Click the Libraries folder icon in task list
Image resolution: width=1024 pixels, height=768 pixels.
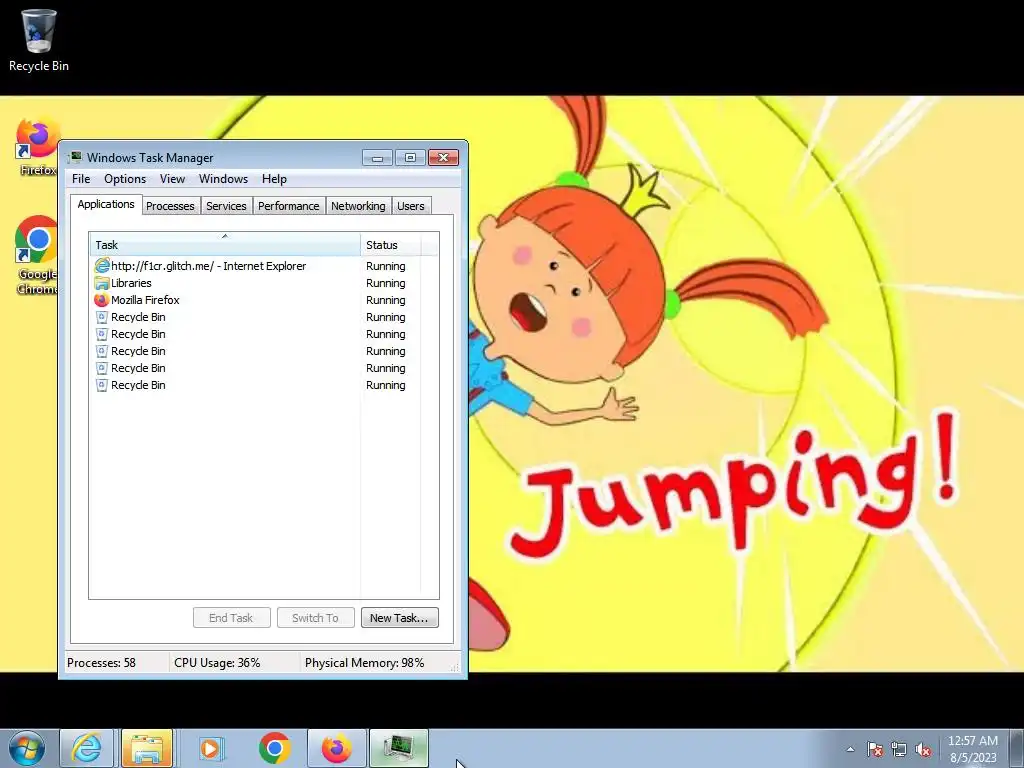102,283
